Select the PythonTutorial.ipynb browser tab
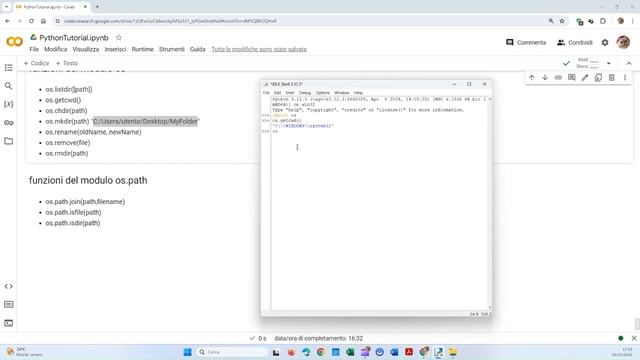The image size is (640, 360). tap(51, 7)
